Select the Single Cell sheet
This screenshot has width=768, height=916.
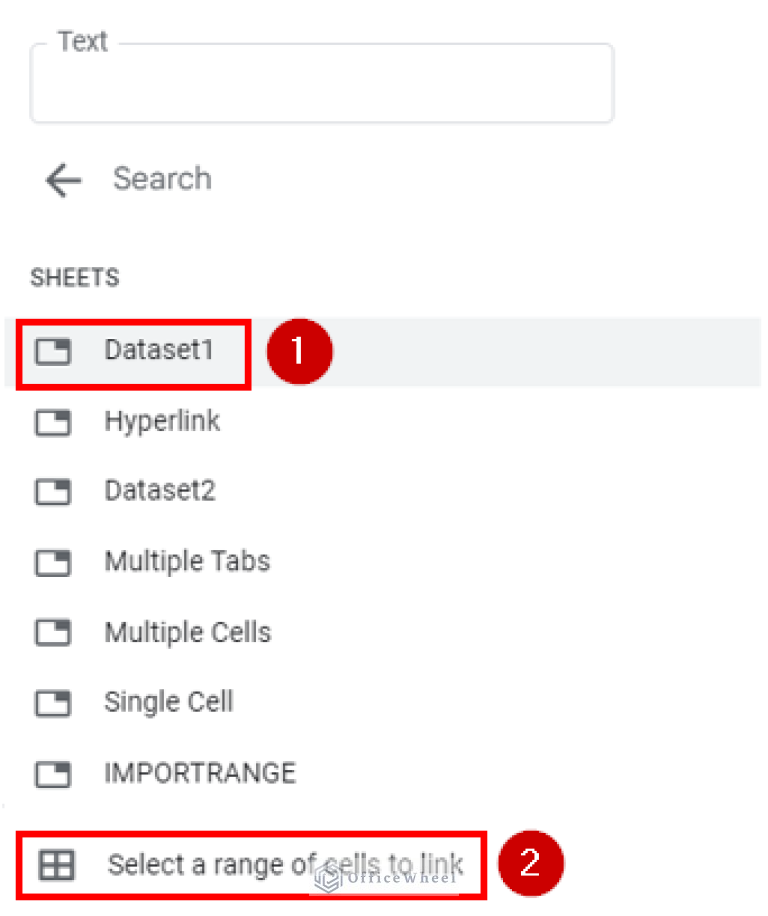pyautogui.click(x=168, y=703)
